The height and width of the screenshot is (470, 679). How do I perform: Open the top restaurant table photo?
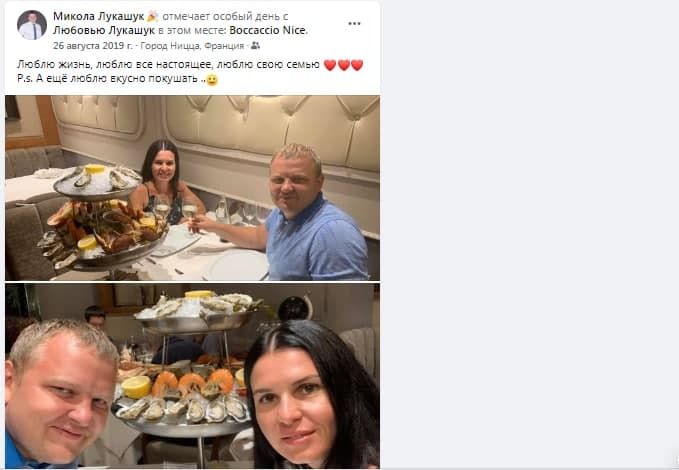point(192,188)
